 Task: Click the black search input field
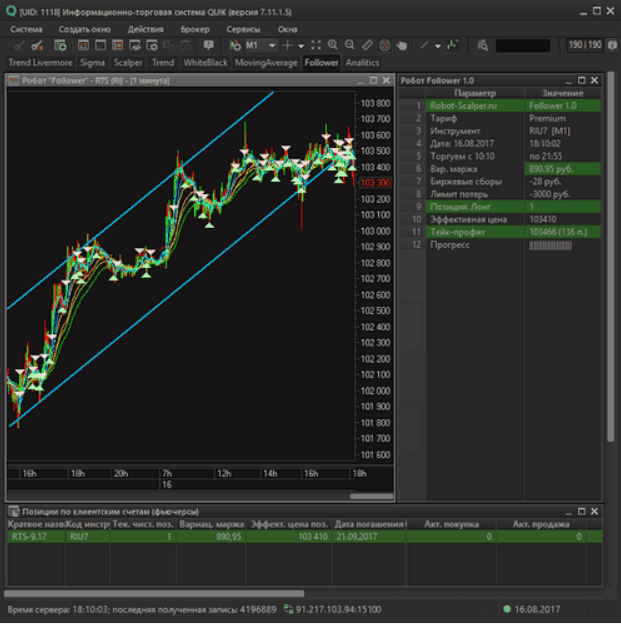point(523,46)
